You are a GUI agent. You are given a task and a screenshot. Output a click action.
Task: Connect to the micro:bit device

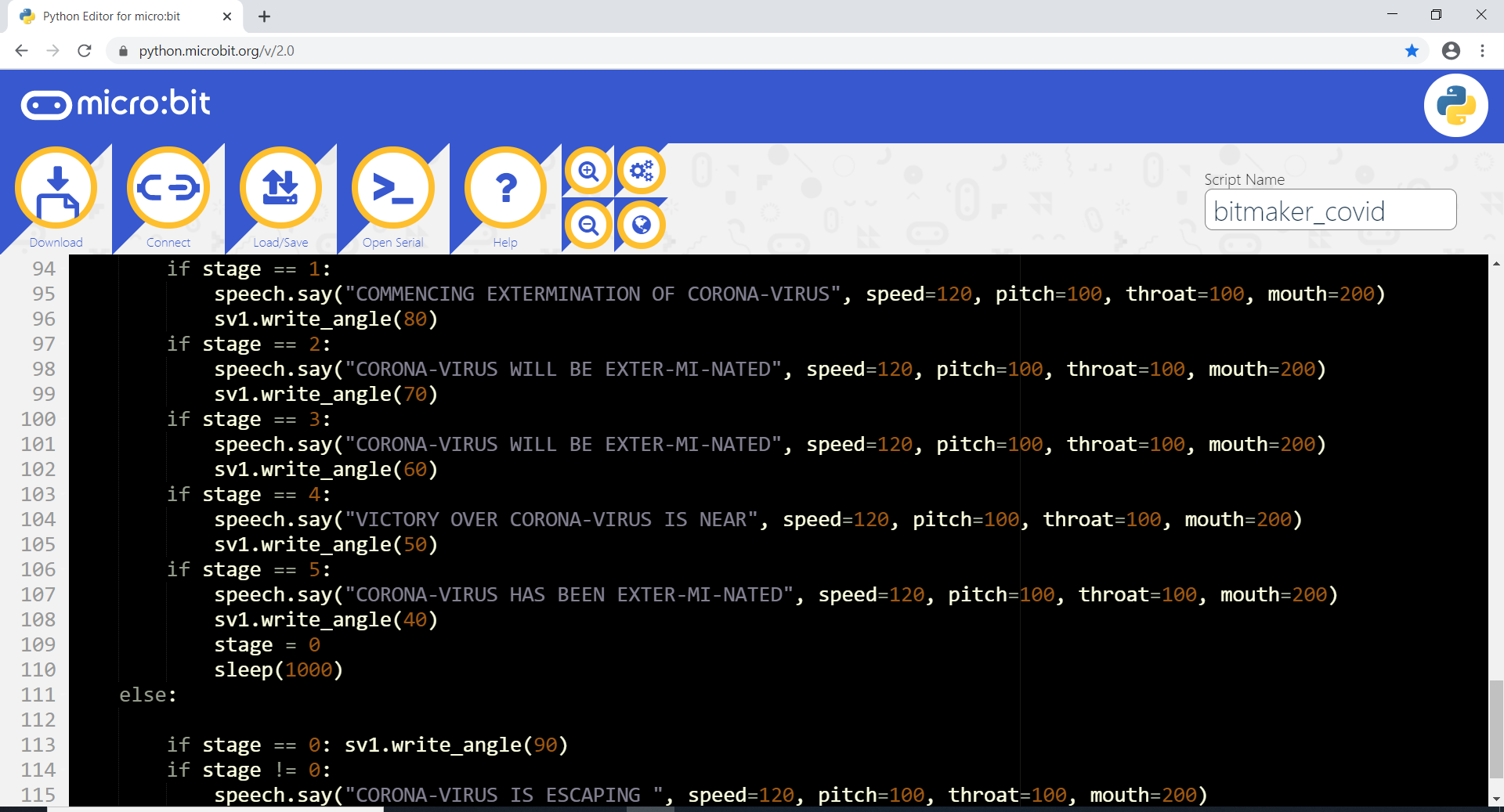[x=168, y=188]
